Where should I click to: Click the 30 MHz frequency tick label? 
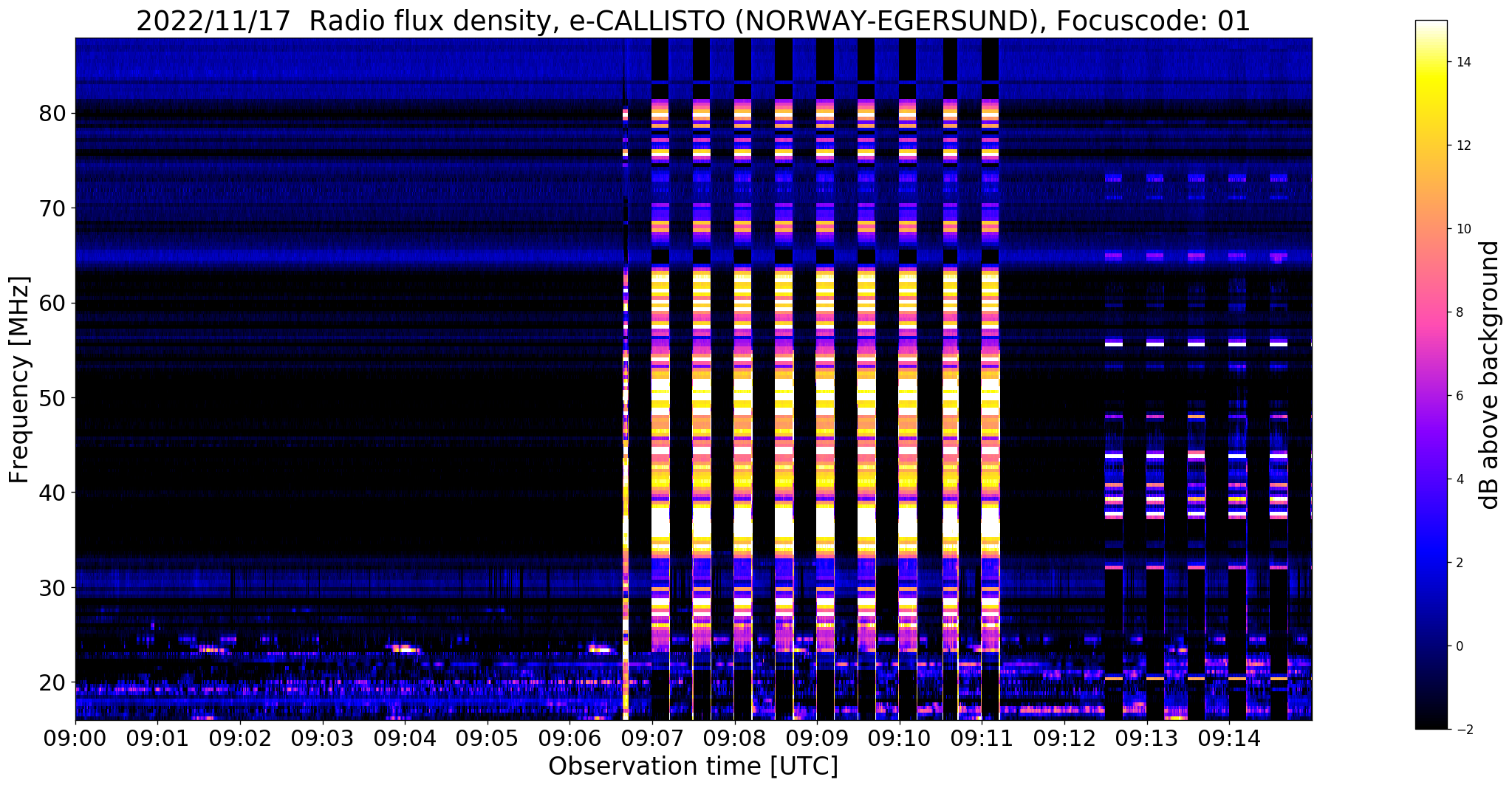[52, 587]
